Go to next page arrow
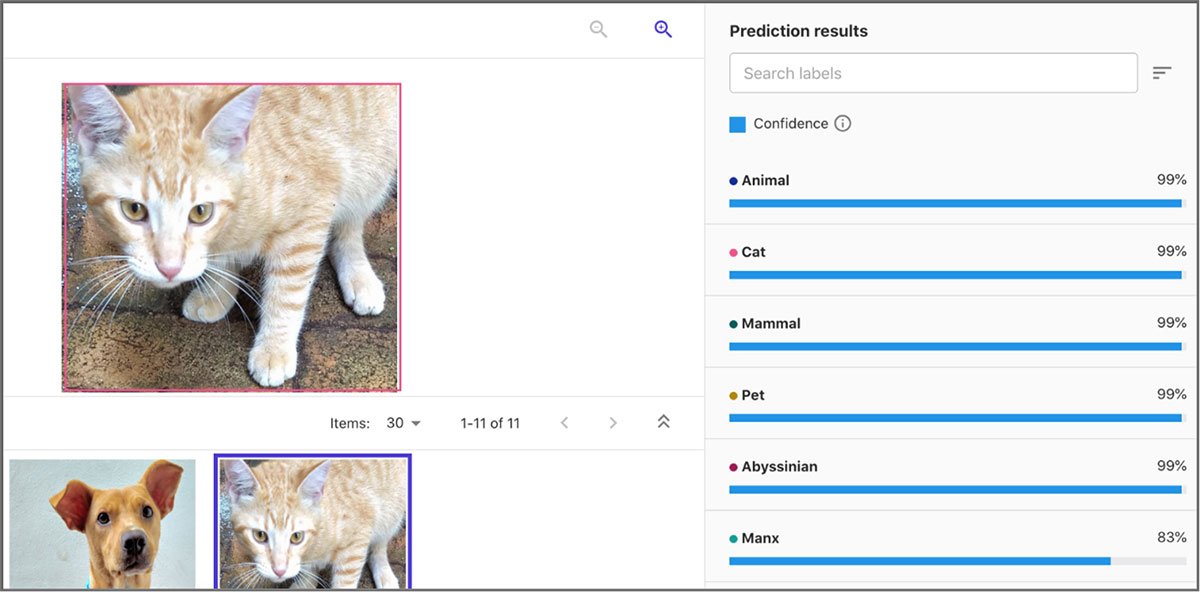The image size is (1200, 592). pos(614,423)
